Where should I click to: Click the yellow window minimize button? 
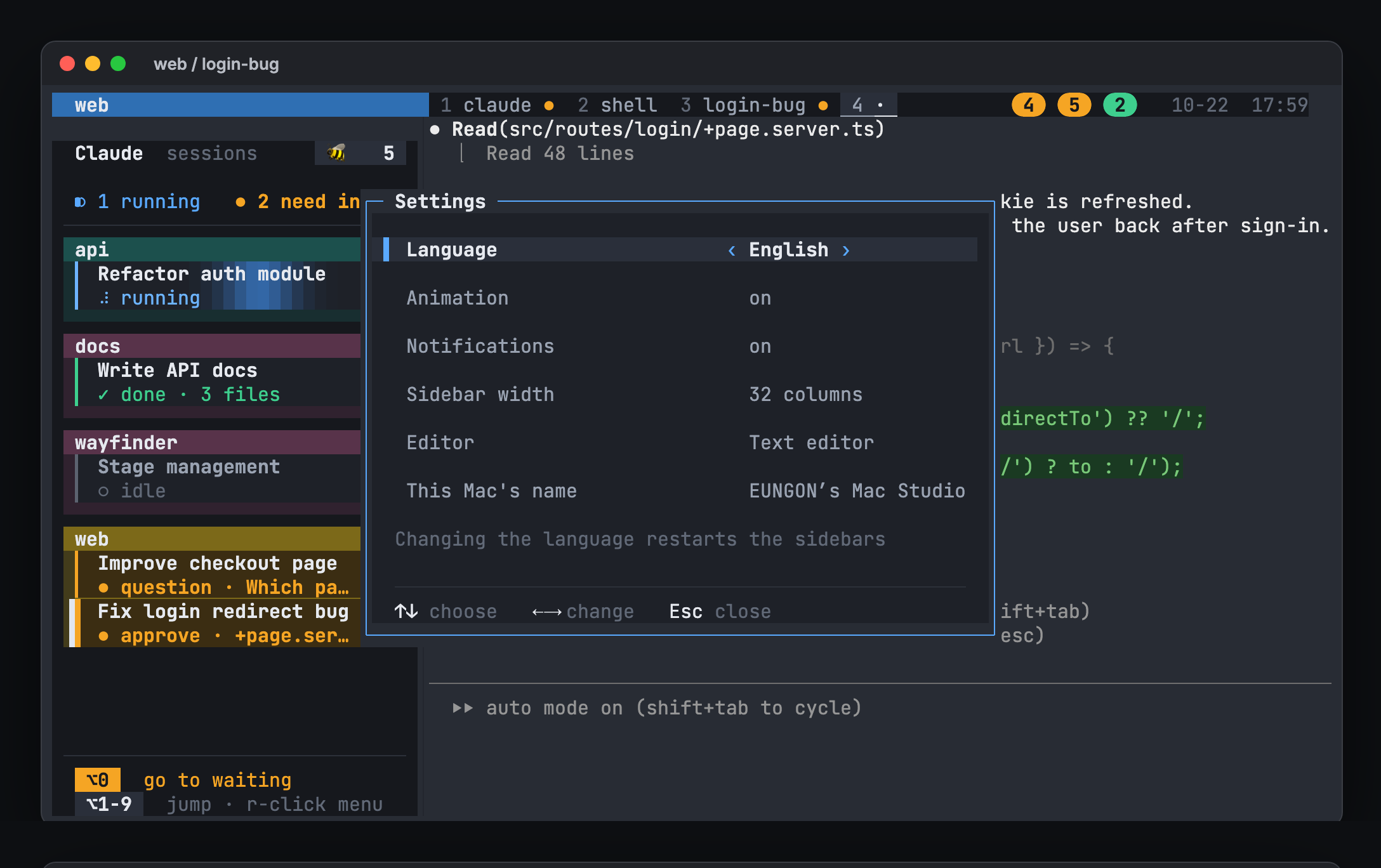[93, 63]
